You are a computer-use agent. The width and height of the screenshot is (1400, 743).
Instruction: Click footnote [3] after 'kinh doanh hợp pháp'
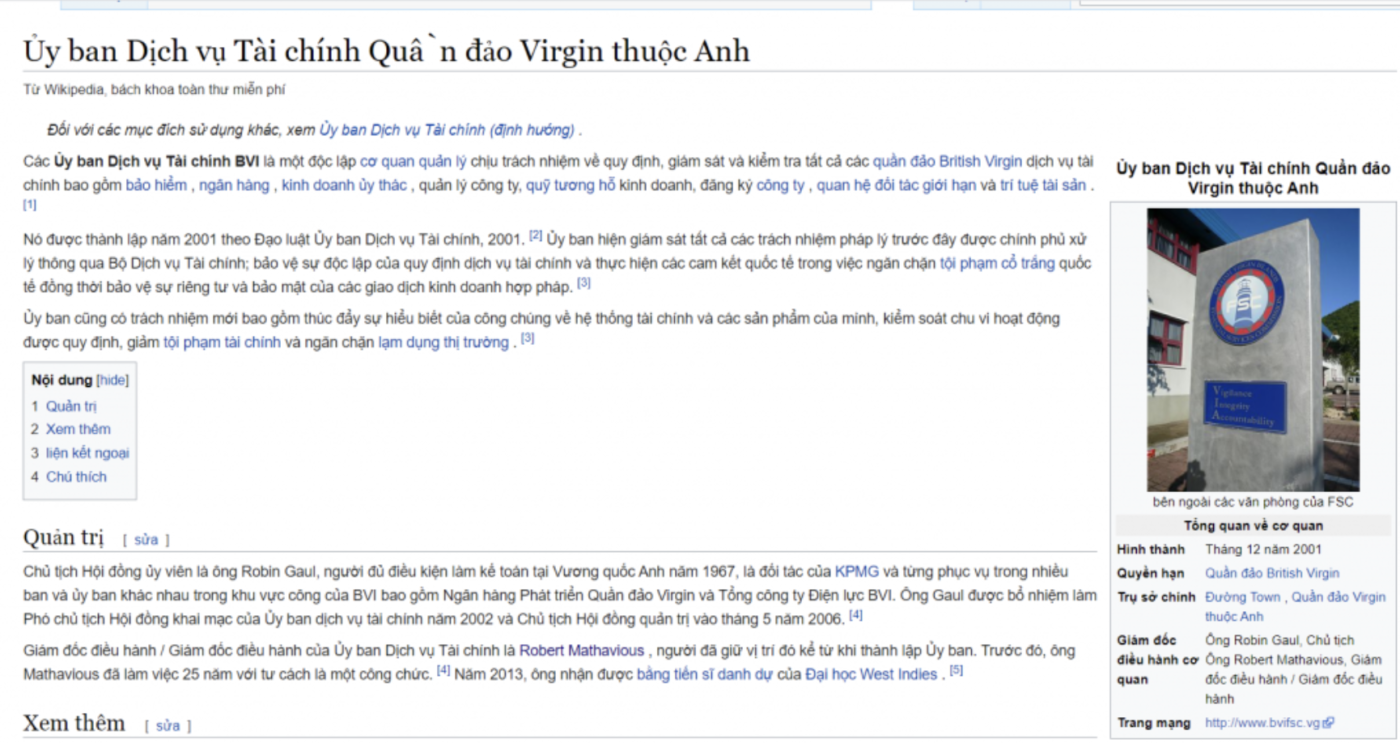point(584,283)
